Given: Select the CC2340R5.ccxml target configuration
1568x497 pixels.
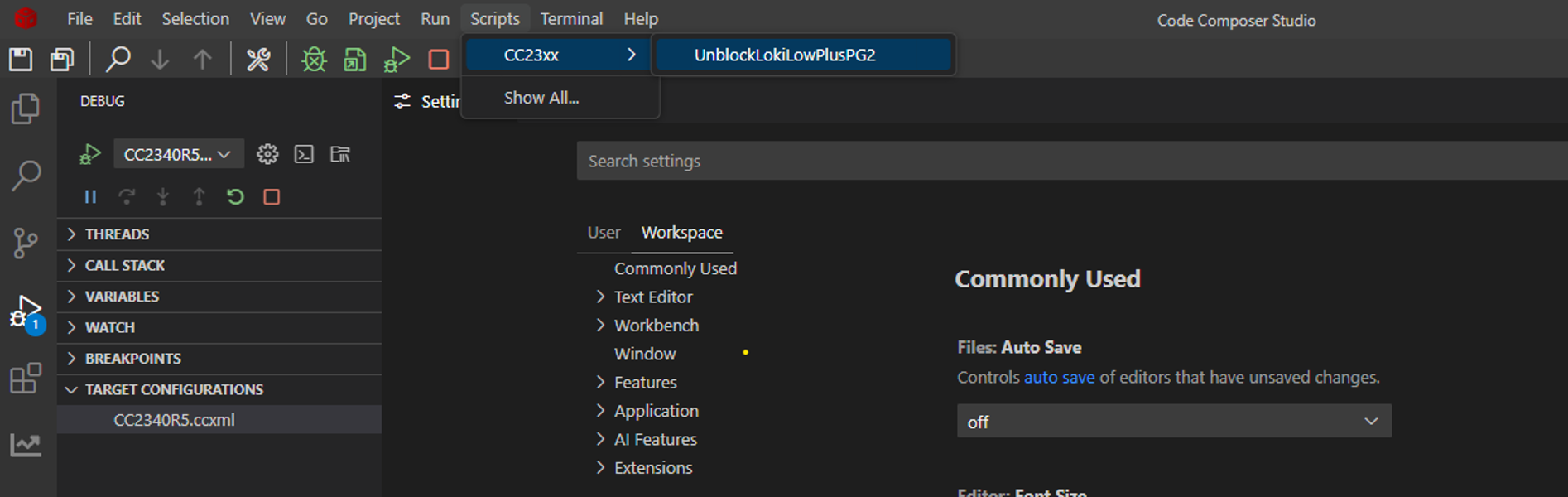Looking at the screenshot, I should (219, 420).
